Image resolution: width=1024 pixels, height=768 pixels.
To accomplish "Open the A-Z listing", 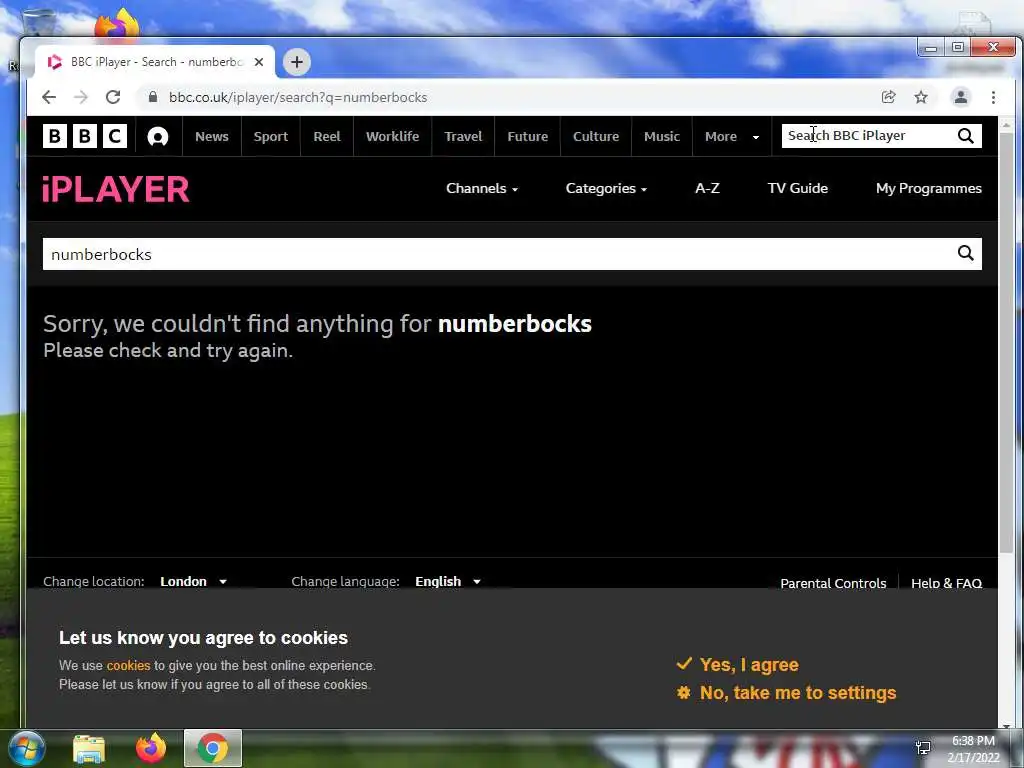I will click(x=707, y=188).
